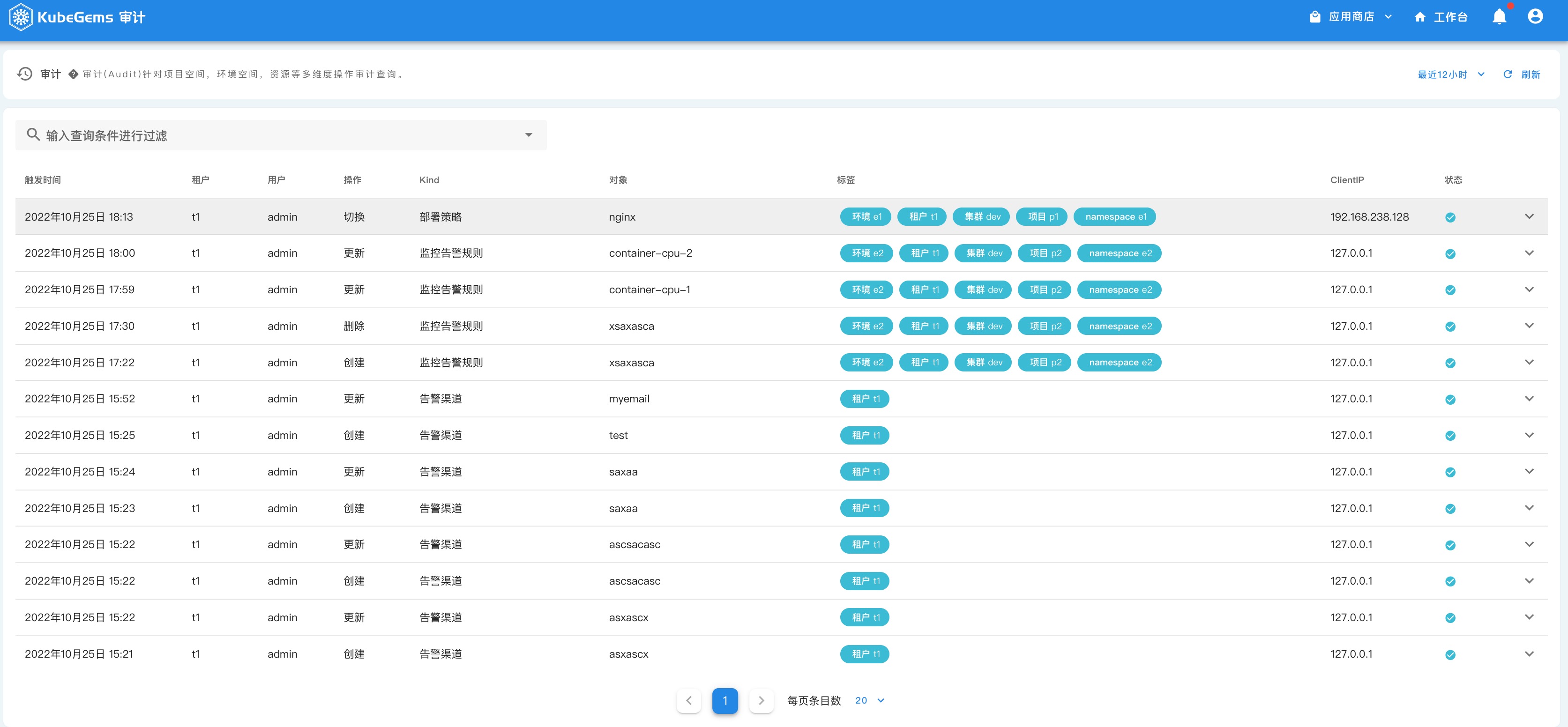Click the 对象 column header
The height and width of the screenshot is (727, 1568).
point(619,180)
